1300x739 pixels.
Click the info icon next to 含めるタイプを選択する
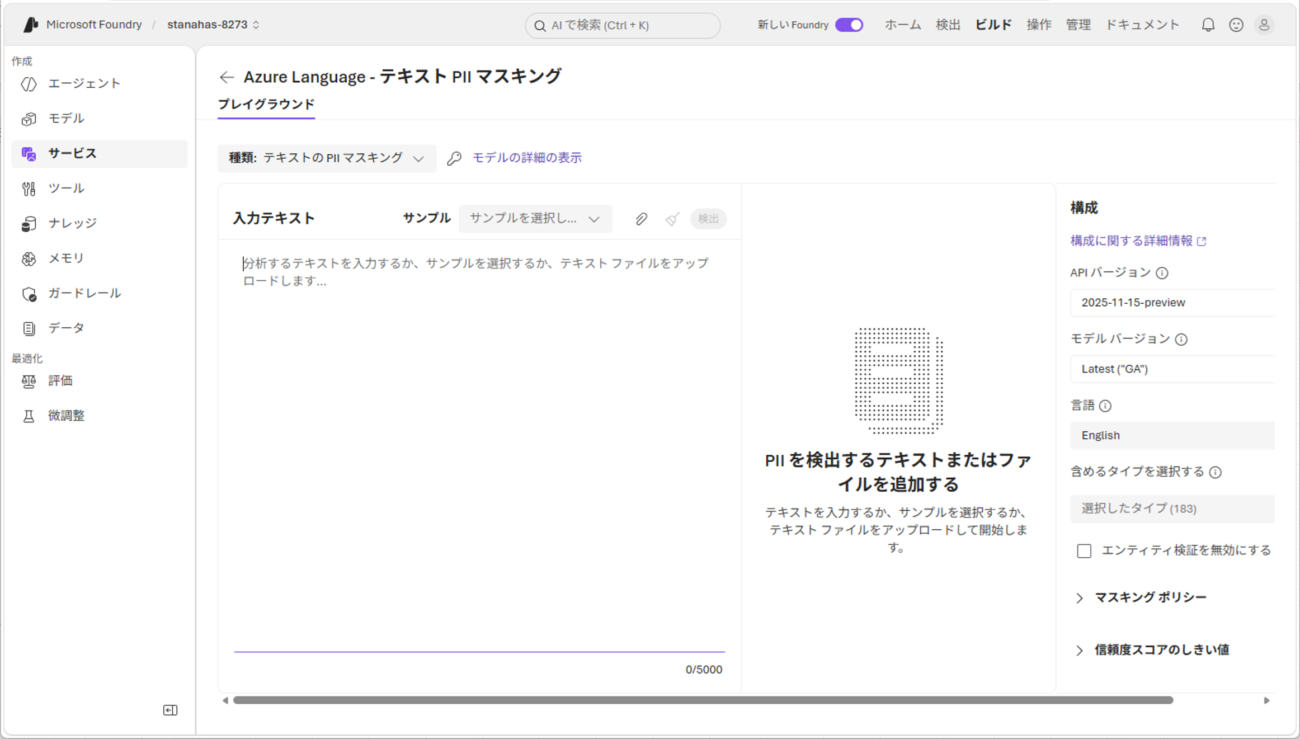1215,472
